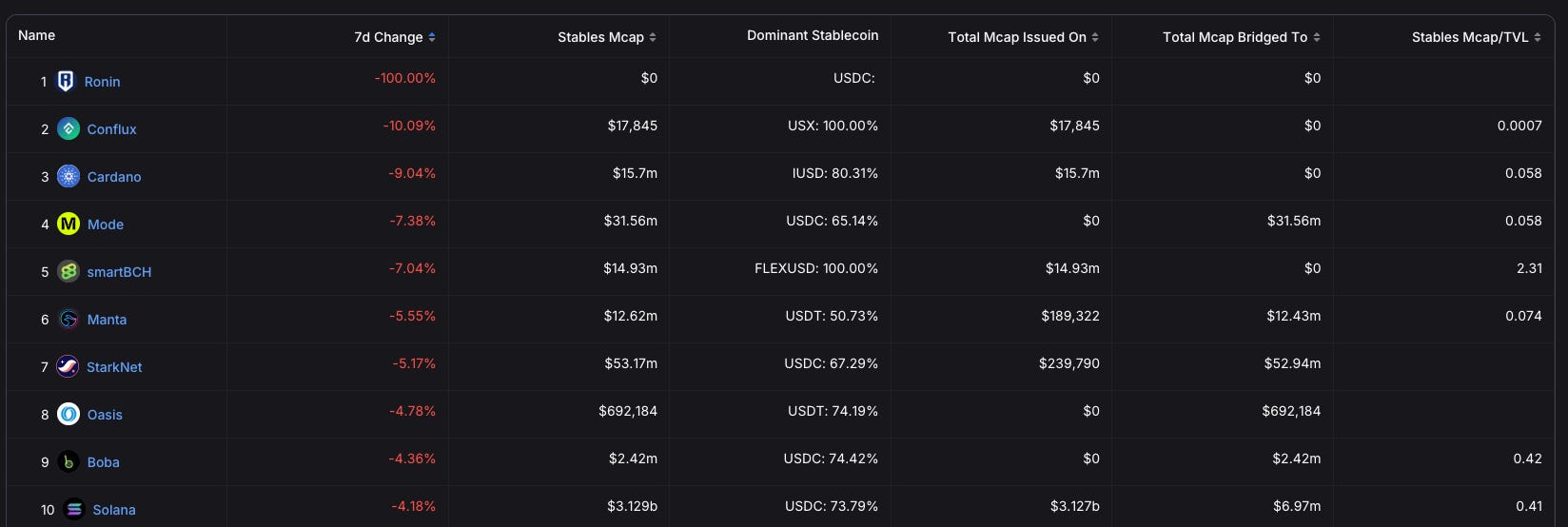Sort by Total Mcap Bridged To

tap(1317, 37)
